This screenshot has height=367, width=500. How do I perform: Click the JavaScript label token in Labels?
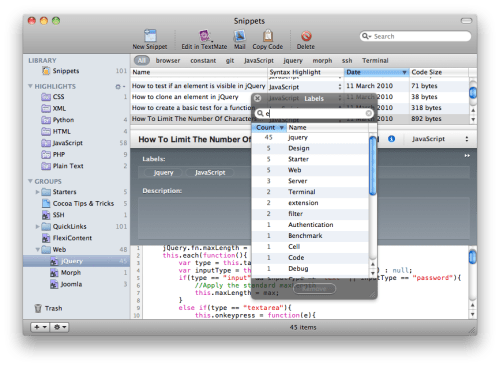click(210, 173)
